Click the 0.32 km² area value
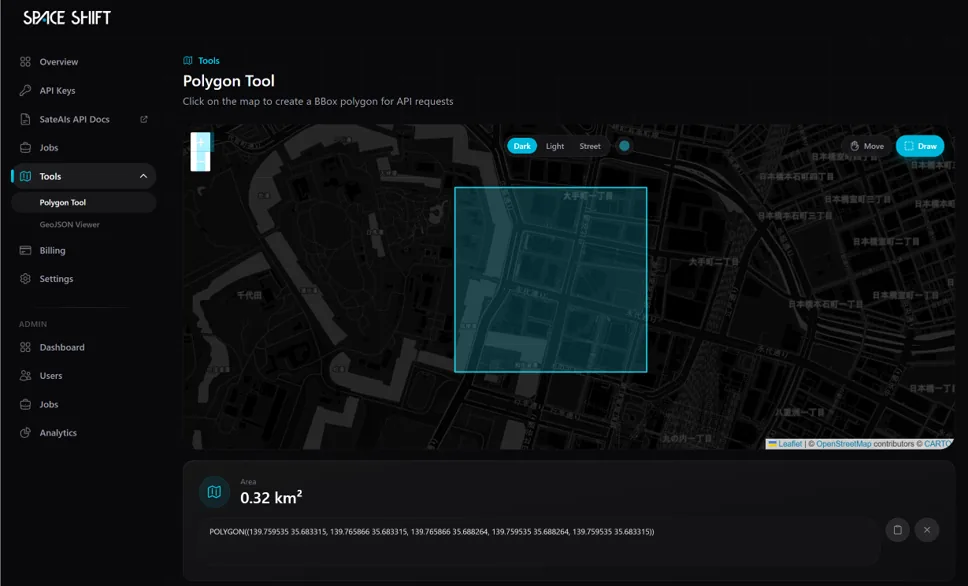The image size is (968, 586). (x=271, y=498)
